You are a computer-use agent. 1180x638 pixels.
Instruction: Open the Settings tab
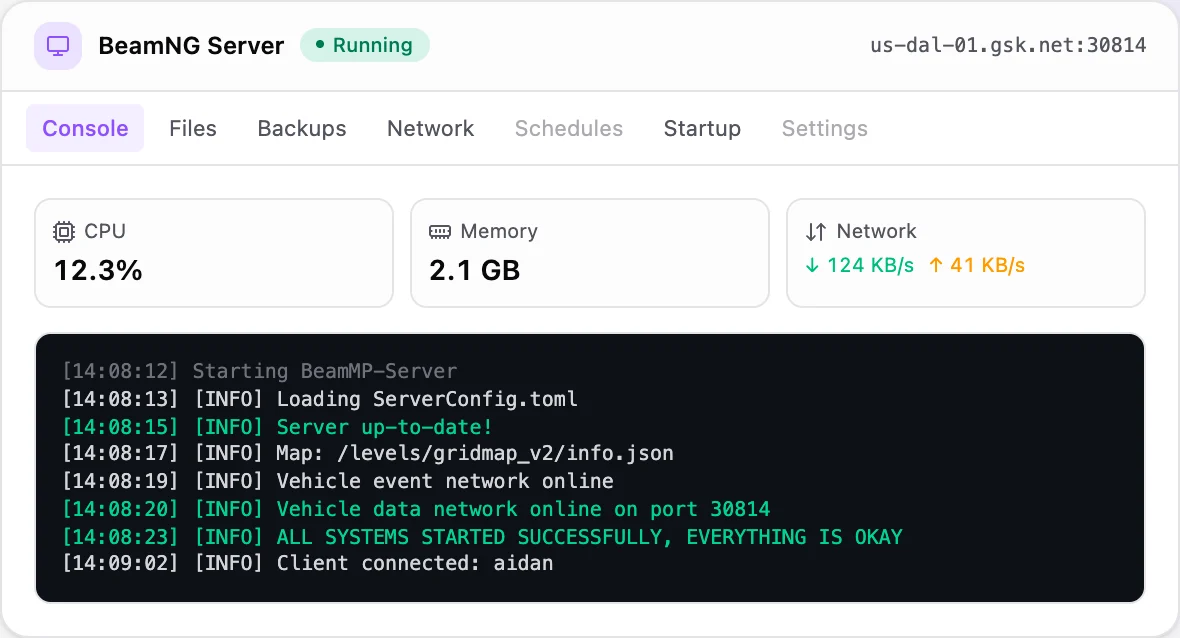click(x=825, y=128)
